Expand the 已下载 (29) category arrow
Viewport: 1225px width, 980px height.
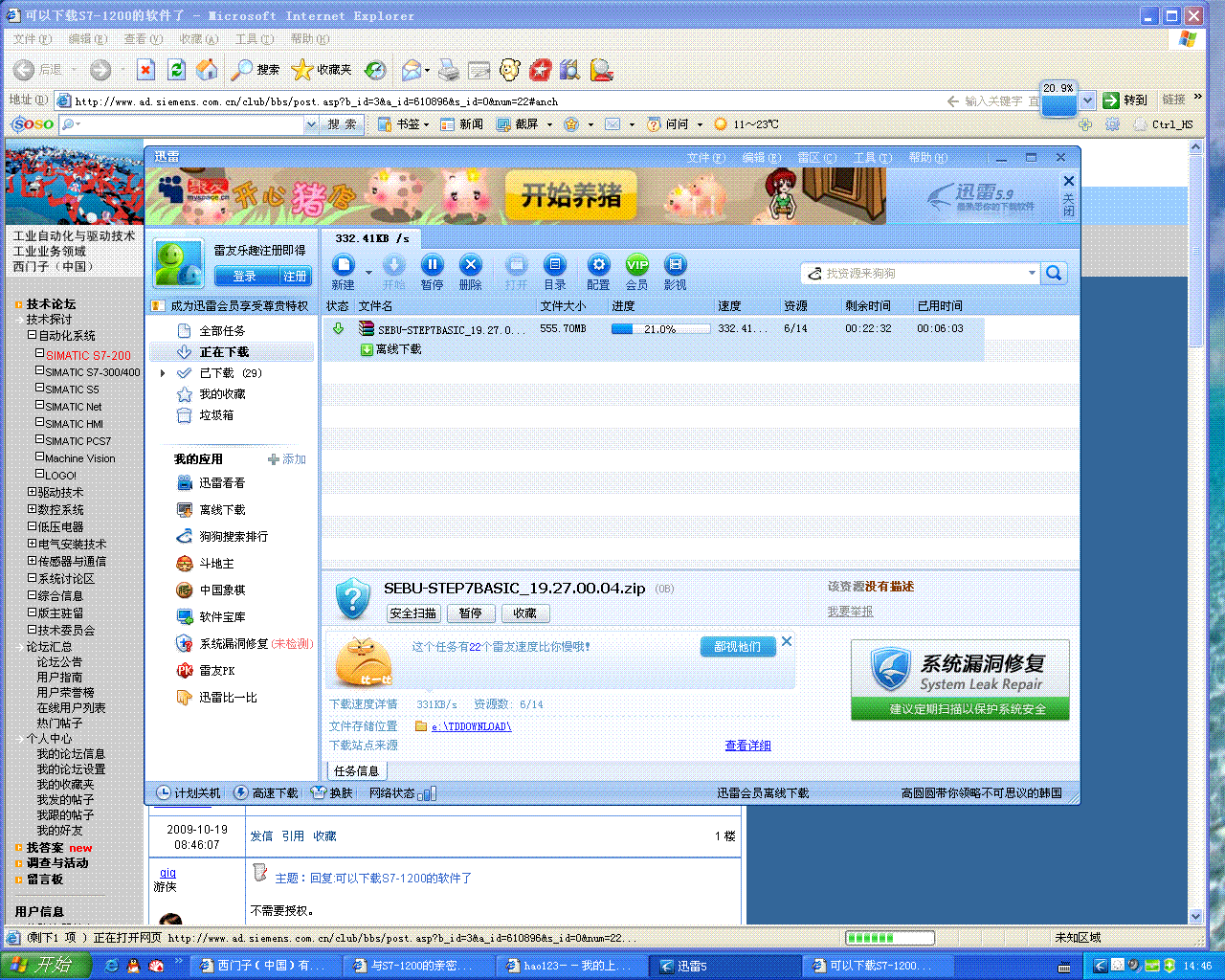[163, 373]
